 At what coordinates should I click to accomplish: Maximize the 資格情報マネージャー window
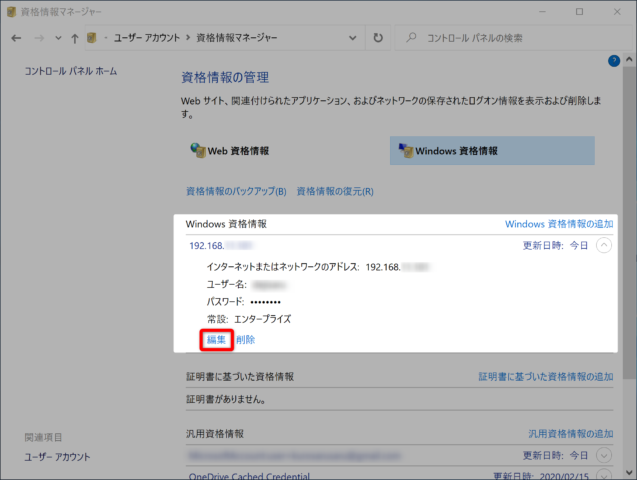click(580, 12)
